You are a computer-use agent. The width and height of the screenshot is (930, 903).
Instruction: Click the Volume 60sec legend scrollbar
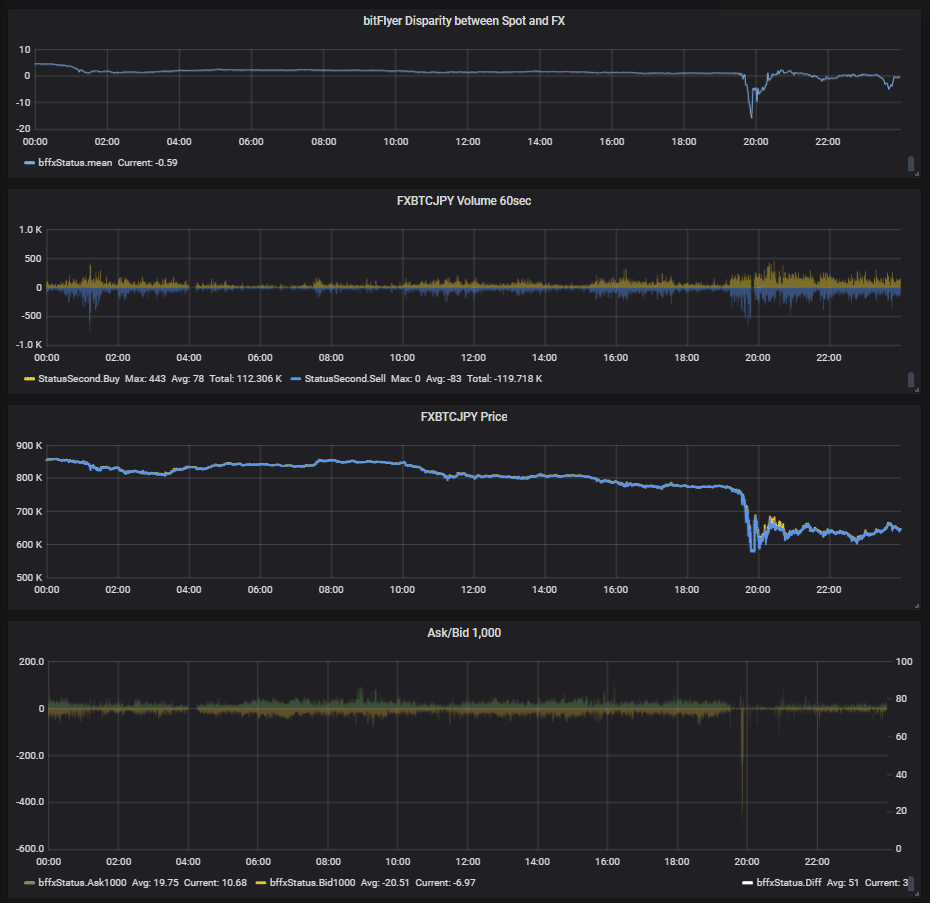tap(911, 380)
